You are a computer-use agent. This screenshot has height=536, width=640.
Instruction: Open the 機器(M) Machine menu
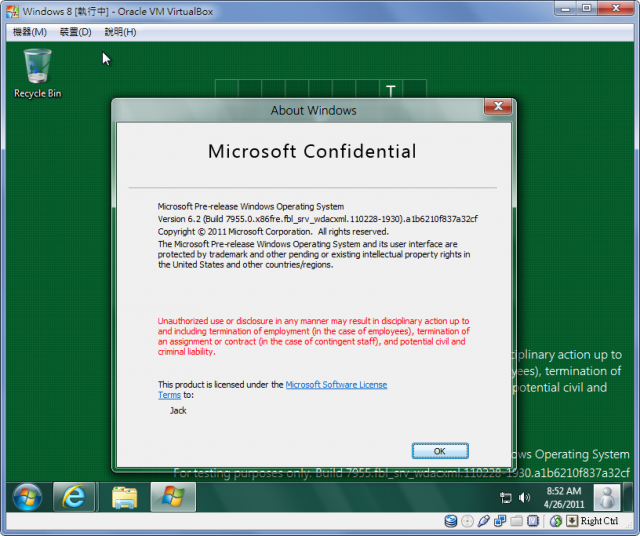29,32
